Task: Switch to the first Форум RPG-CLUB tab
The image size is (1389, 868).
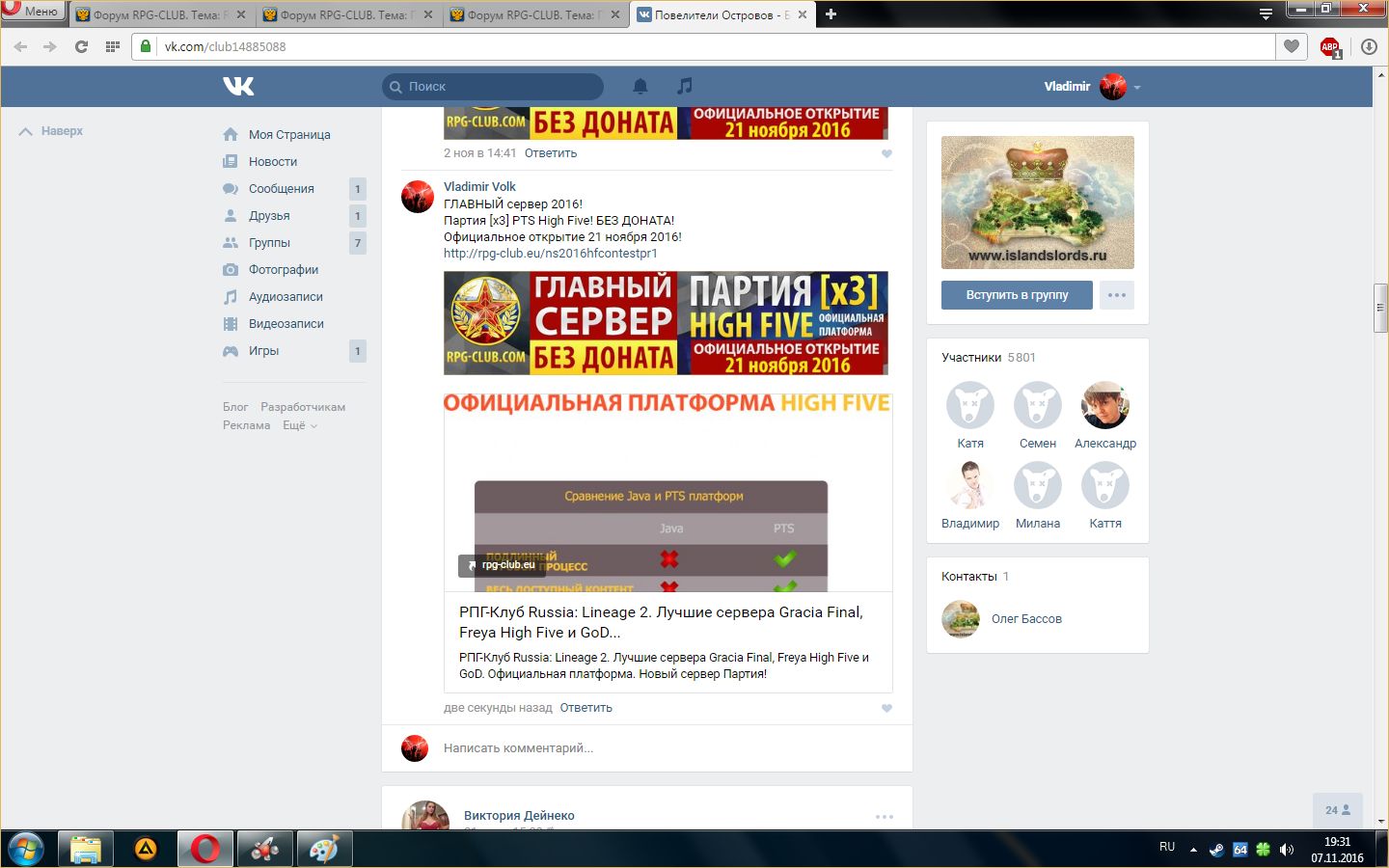Action: (x=160, y=14)
